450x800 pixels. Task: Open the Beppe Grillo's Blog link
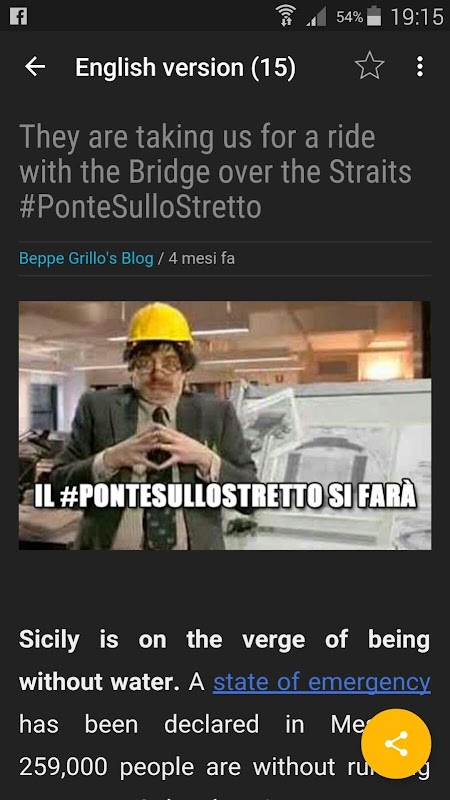click(x=86, y=259)
